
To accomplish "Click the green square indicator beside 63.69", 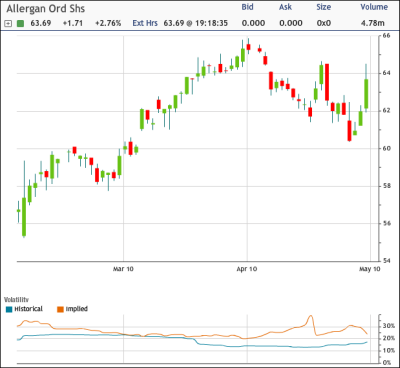I will [21, 23].
